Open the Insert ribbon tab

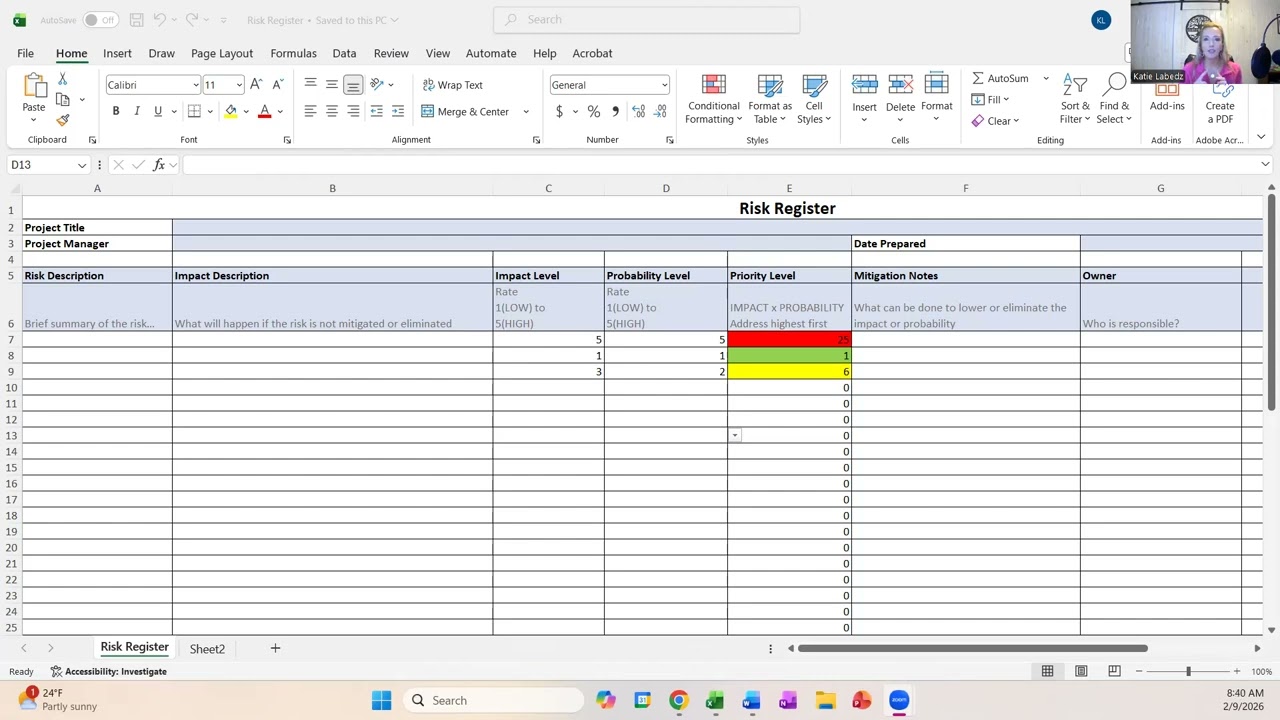click(x=117, y=53)
